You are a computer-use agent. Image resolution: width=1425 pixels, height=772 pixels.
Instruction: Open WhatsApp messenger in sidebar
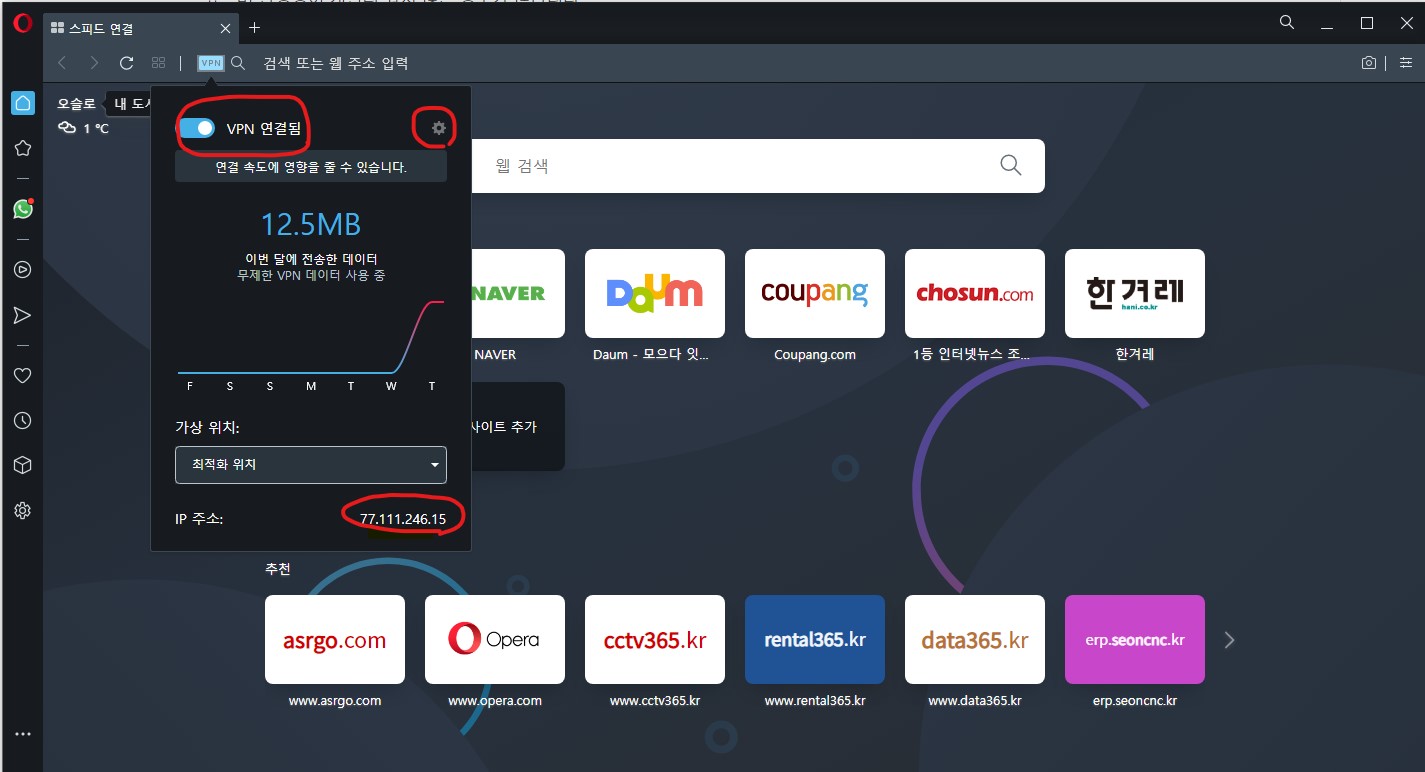pyautogui.click(x=22, y=209)
